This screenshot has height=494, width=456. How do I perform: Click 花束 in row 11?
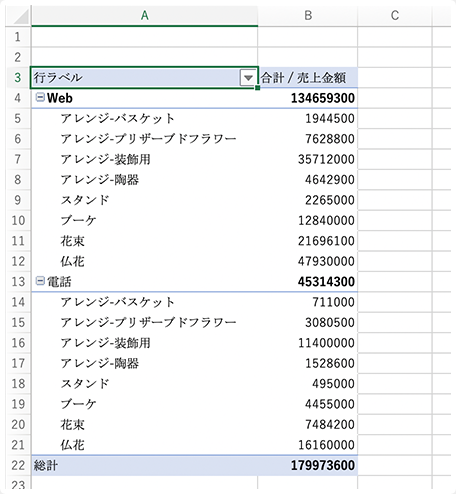click(72, 241)
